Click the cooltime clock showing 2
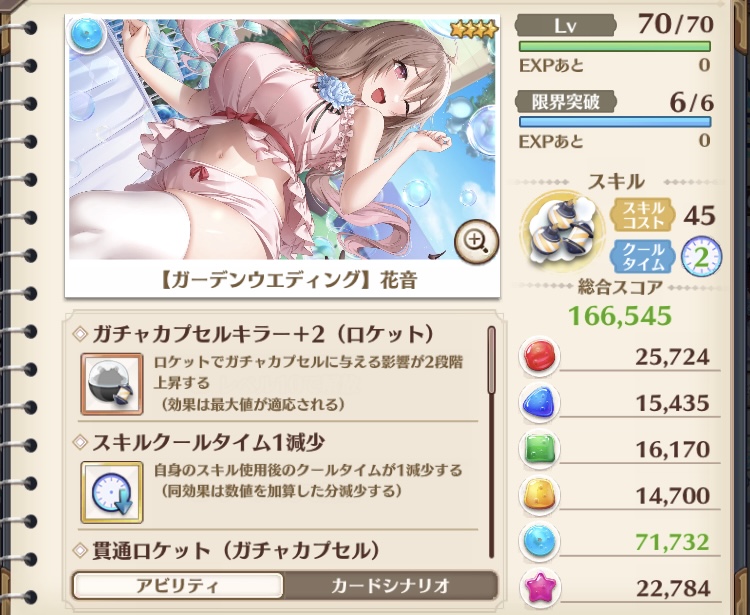Screen dimensions: 750x615 click(701, 257)
